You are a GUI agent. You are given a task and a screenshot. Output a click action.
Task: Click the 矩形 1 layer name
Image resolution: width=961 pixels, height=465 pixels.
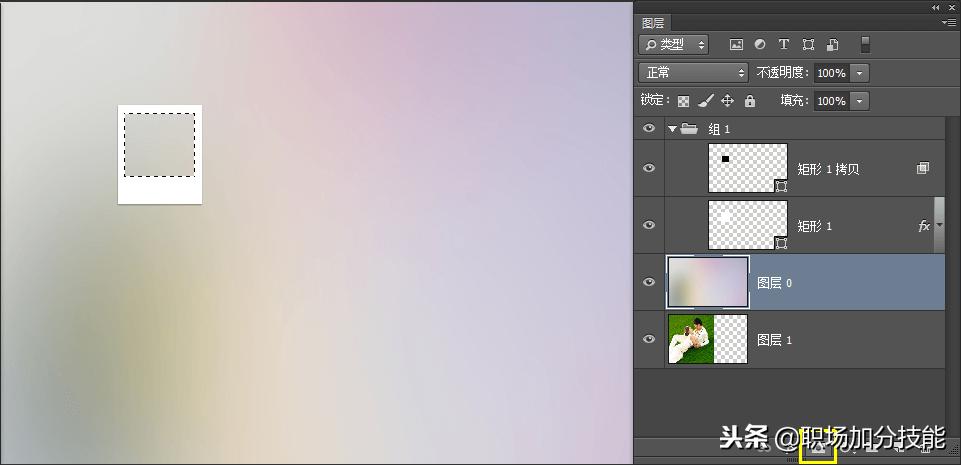click(x=815, y=226)
